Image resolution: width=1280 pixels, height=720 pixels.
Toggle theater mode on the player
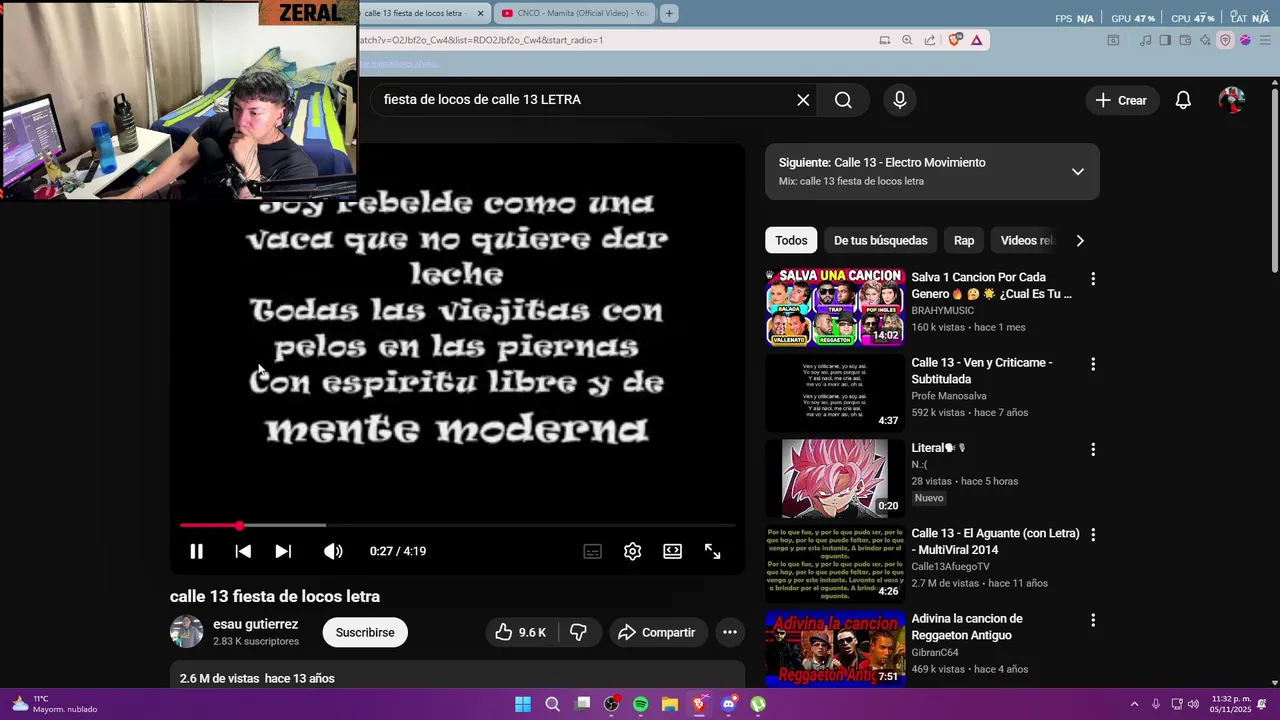[x=672, y=551]
